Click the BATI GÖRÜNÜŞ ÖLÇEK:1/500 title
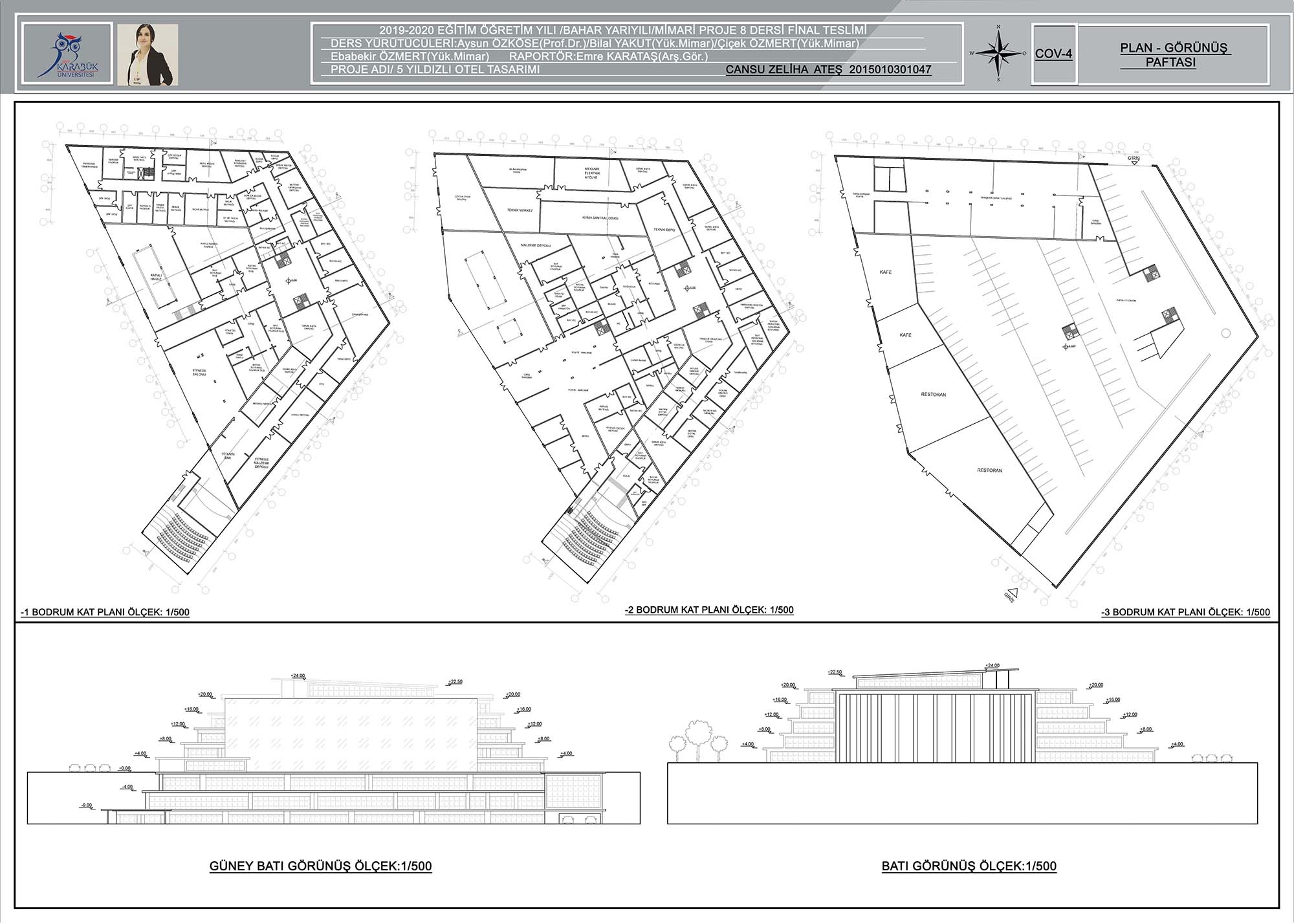Image resolution: width=1294 pixels, height=924 pixels. click(969, 866)
